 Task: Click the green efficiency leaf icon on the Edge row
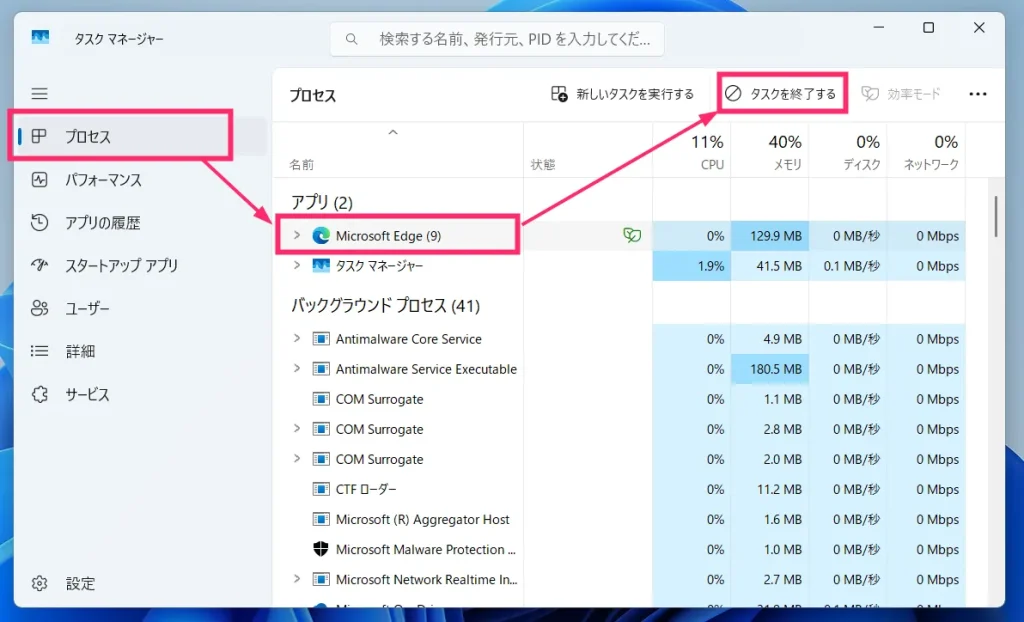pos(632,235)
